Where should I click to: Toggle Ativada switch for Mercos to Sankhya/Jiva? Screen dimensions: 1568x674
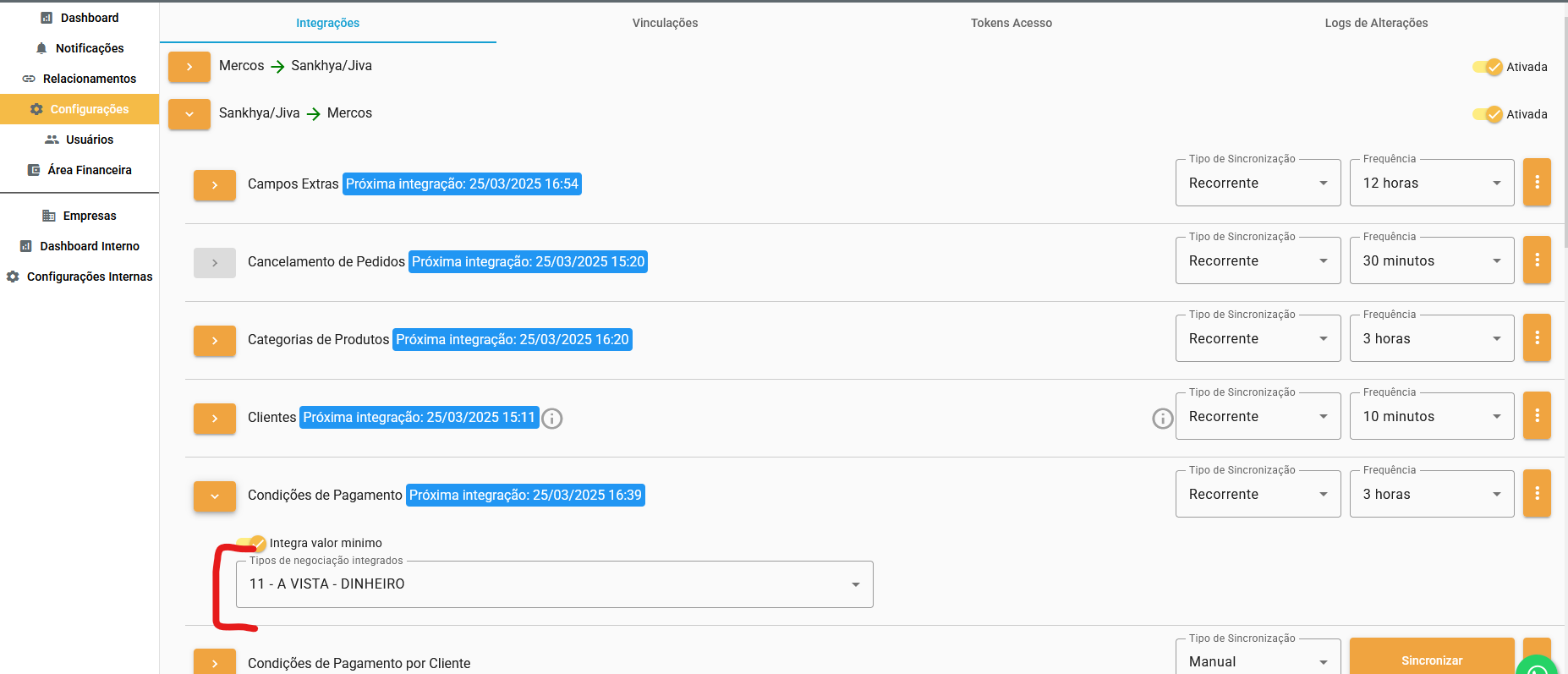pos(1488,67)
